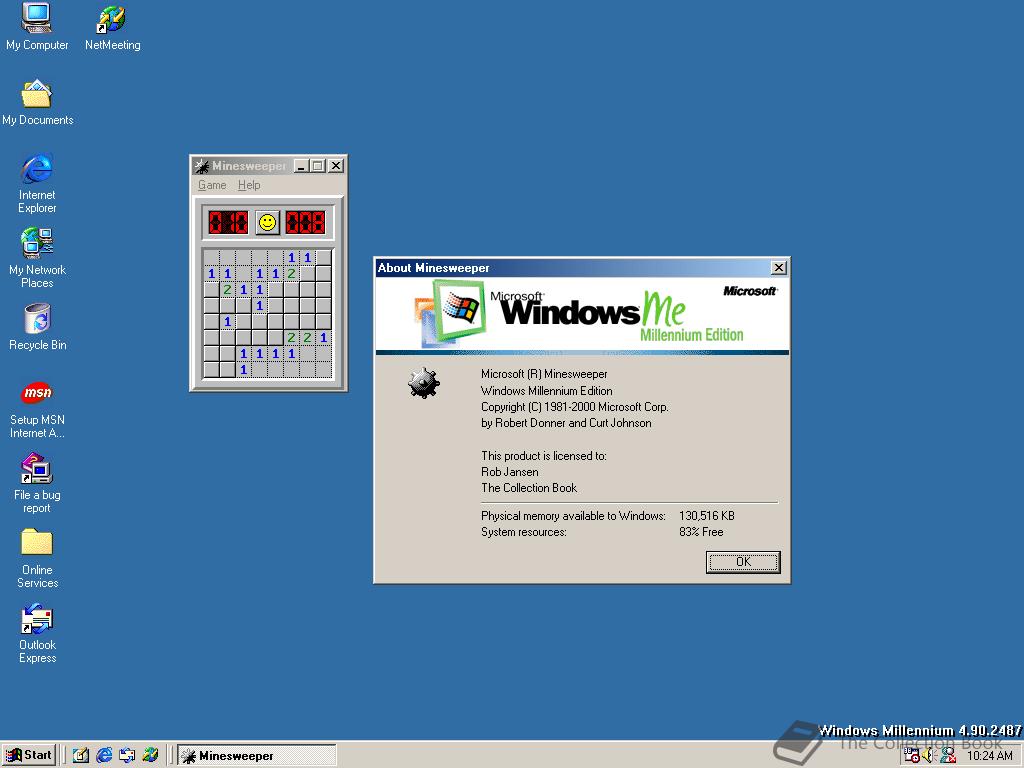Launch Internet Explorer from the quick launch bar
The width and height of the screenshot is (1024, 768).
[104, 756]
